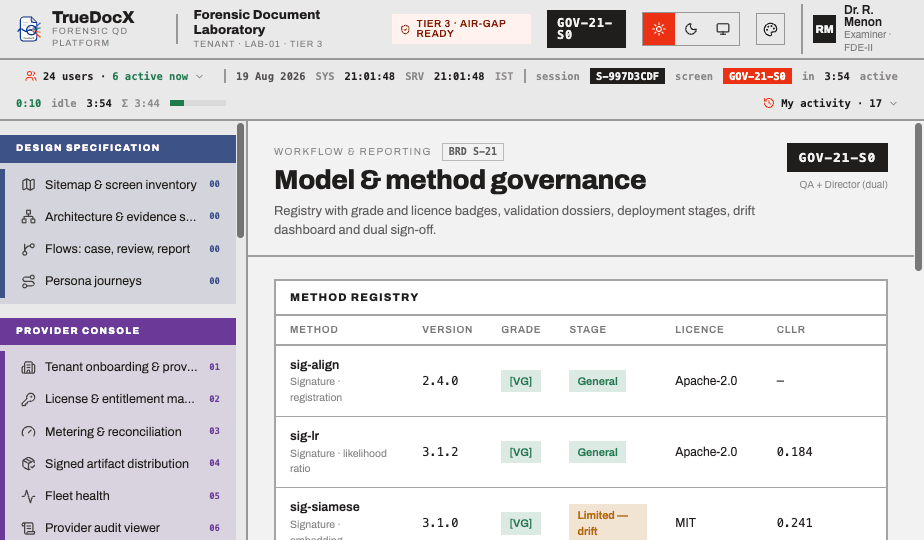Click the idle session progress bar
This screenshot has height=540, width=924.
click(197, 103)
